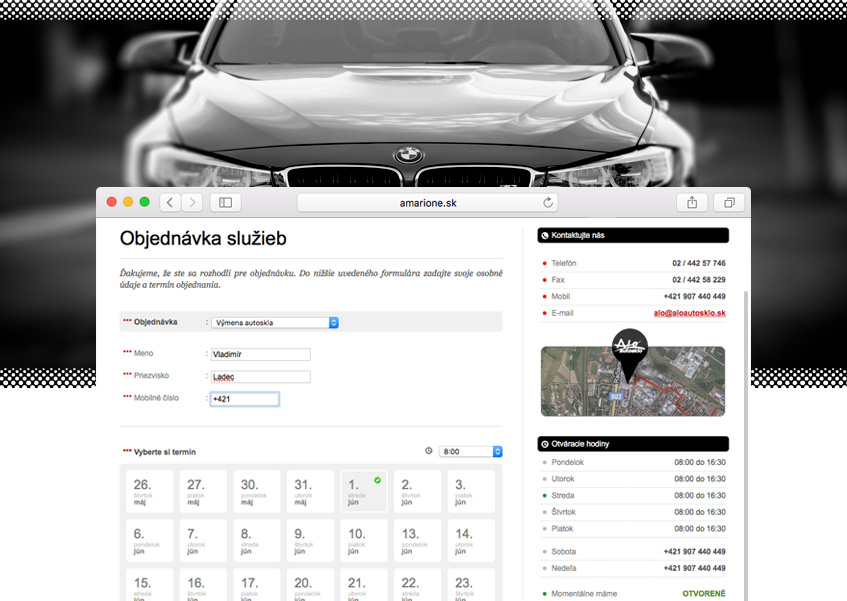Select date 31. máj
The height and width of the screenshot is (601, 847).
[310, 491]
